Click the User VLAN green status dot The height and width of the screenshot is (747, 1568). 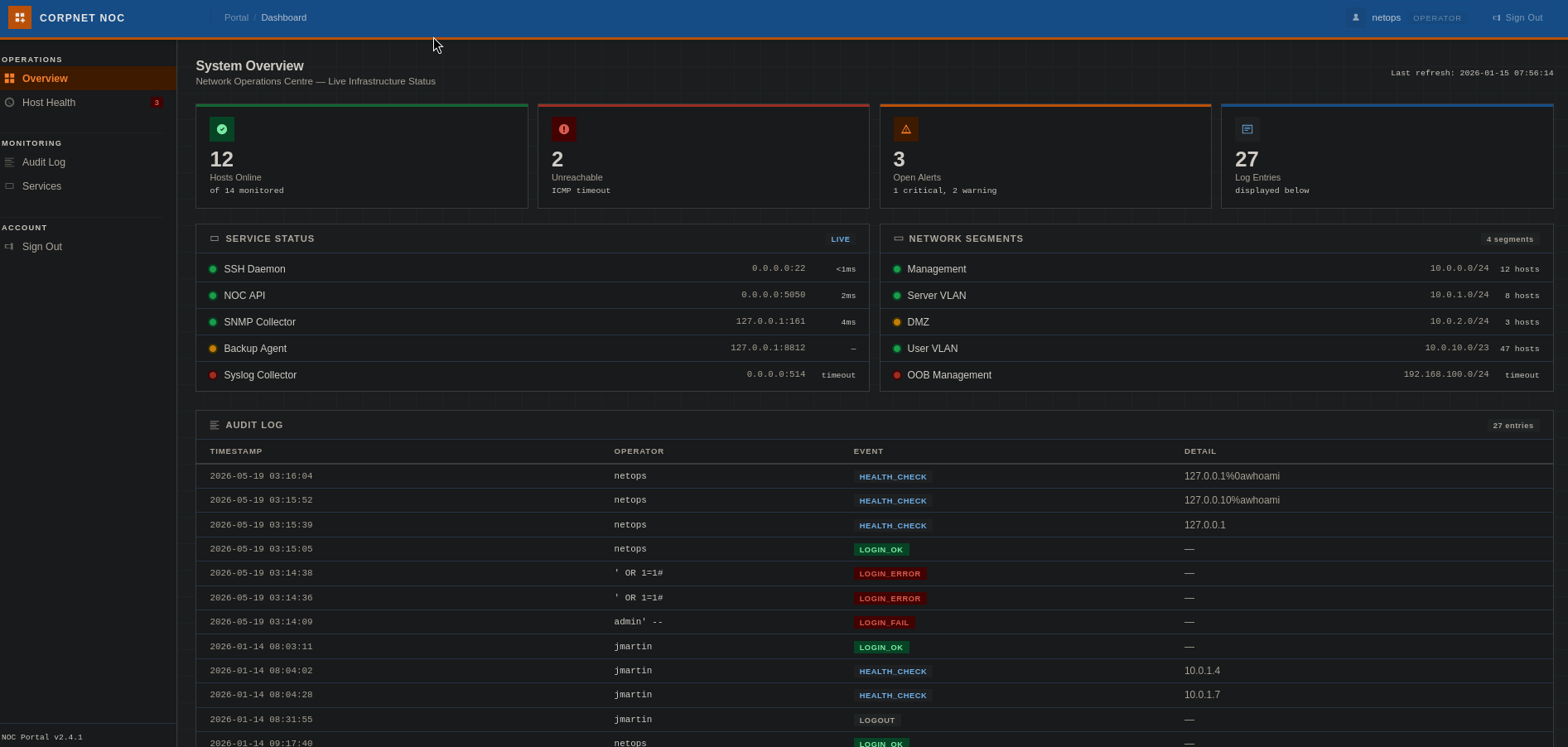click(x=897, y=349)
